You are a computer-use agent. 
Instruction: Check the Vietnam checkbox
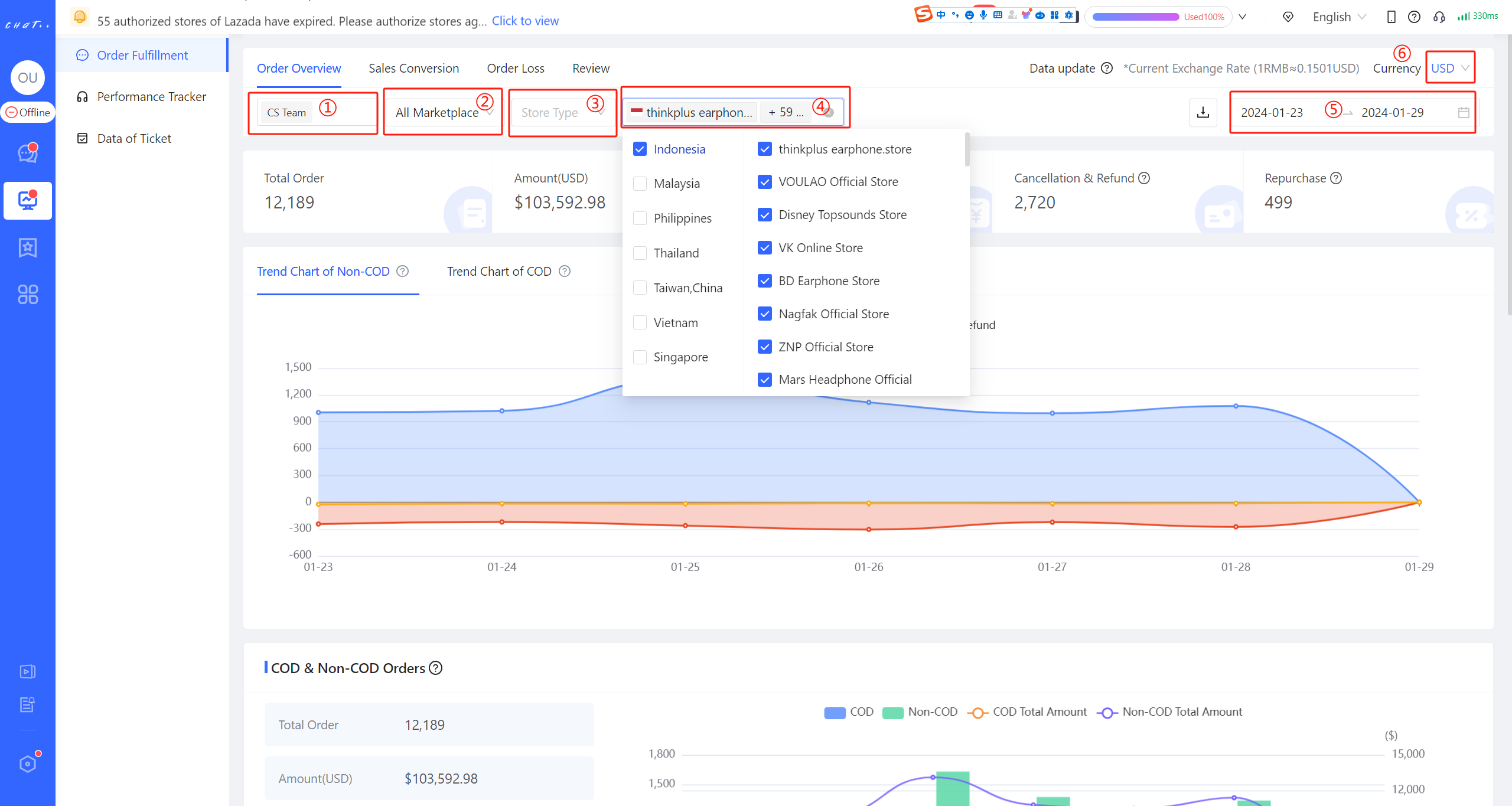click(x=640, y=322)
